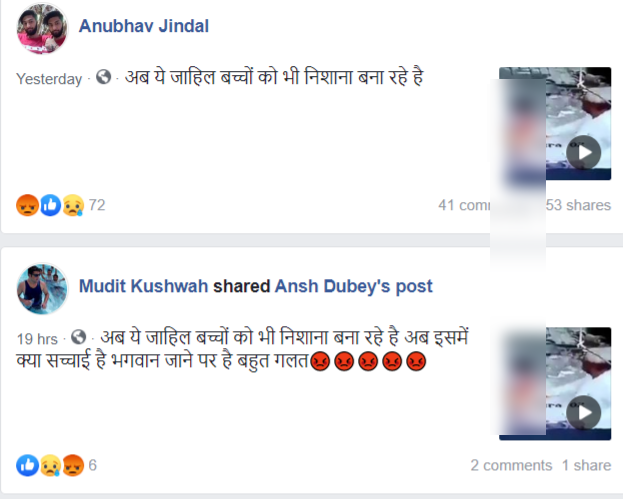Viewport: 623px width, 499px height.
Task: Open Anubhav Jindal's profile picture
Action: [x=42, y=28]
